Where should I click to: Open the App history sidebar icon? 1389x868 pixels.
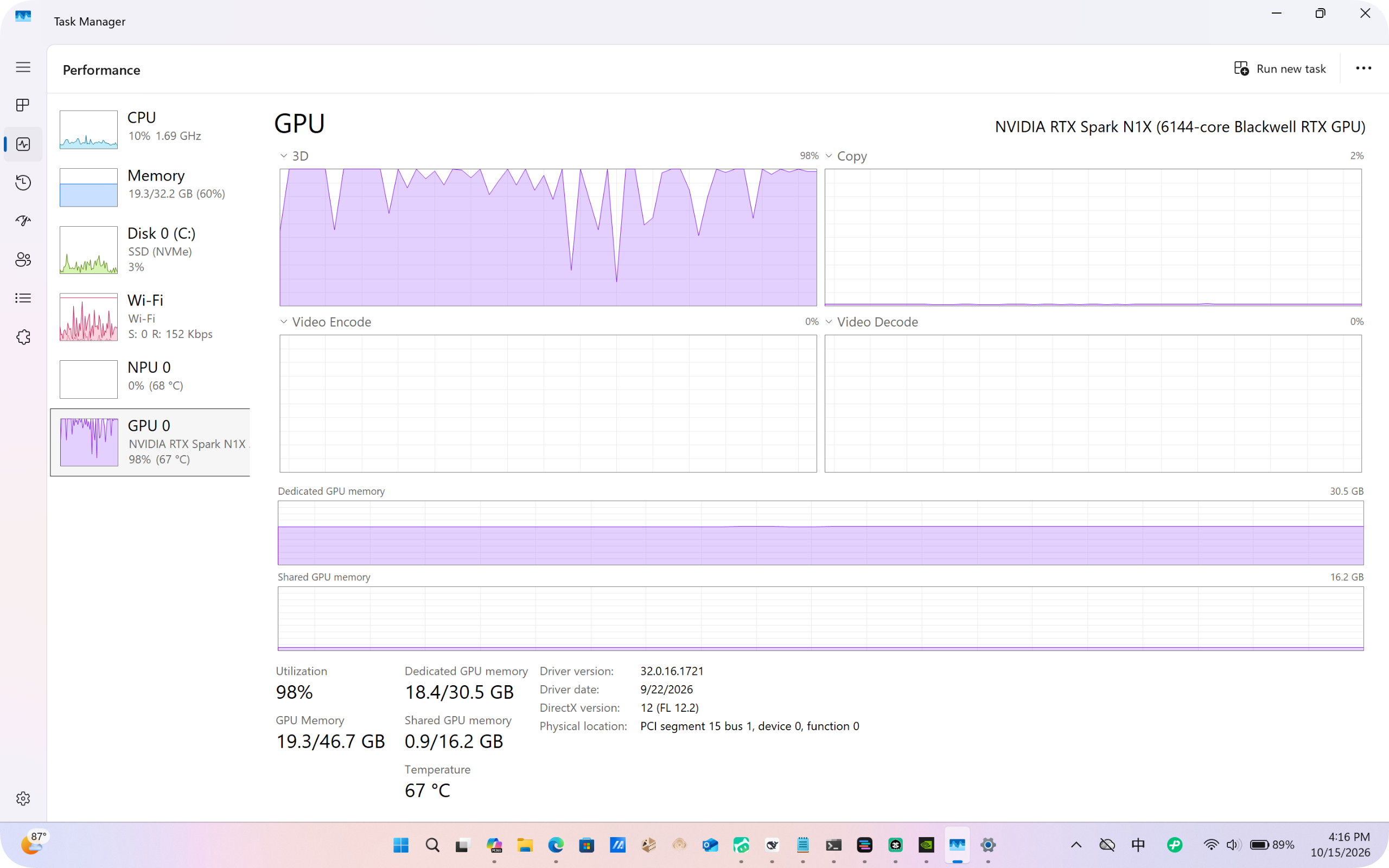(x=23, y=183)
